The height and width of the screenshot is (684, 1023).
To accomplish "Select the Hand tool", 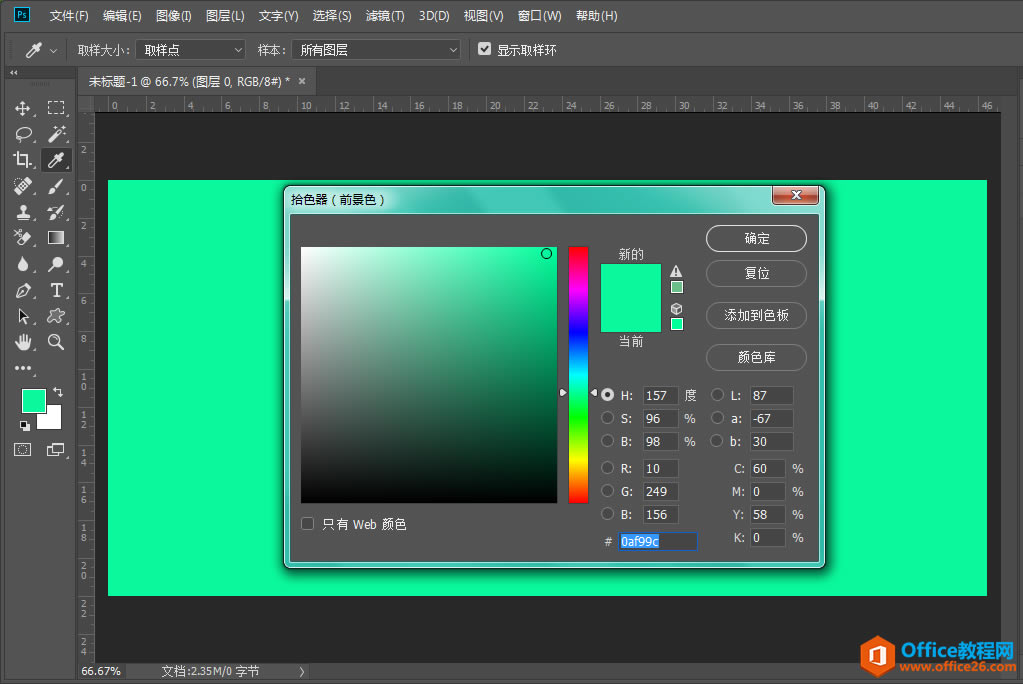I will [x=23, y=342].
